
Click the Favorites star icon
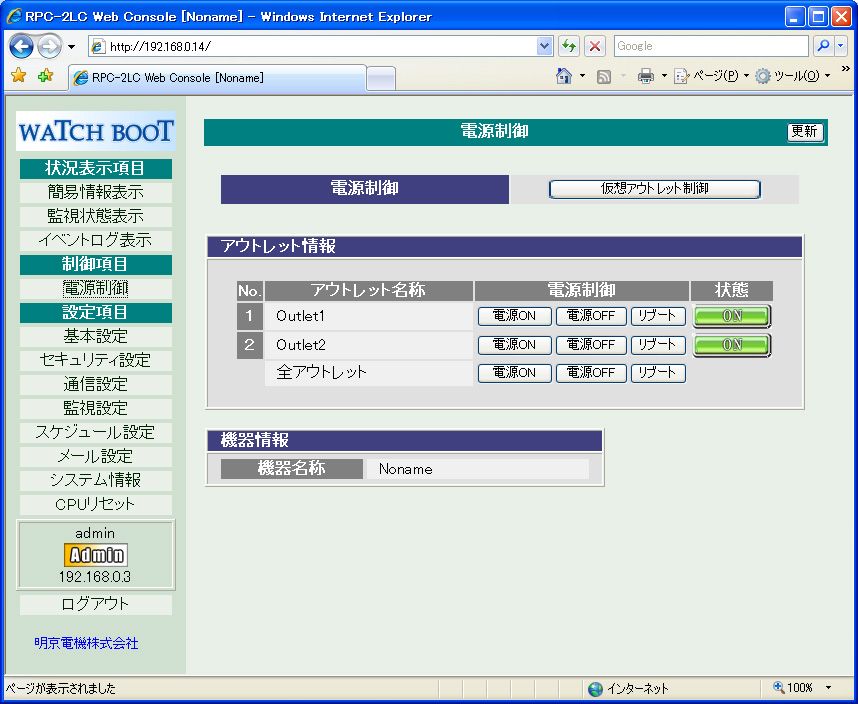(18, 76)
